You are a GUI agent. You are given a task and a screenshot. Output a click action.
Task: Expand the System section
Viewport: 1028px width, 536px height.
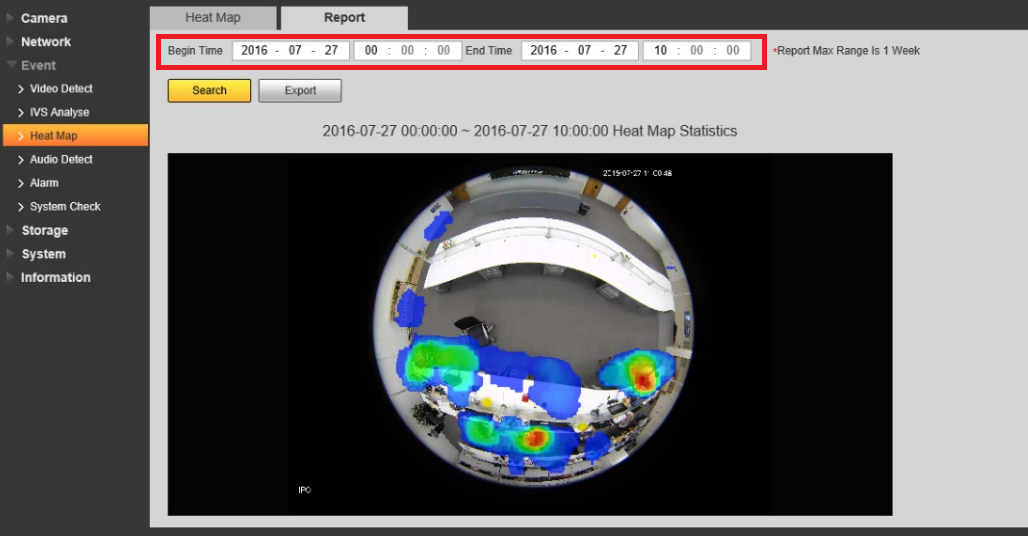coord(43,254)
